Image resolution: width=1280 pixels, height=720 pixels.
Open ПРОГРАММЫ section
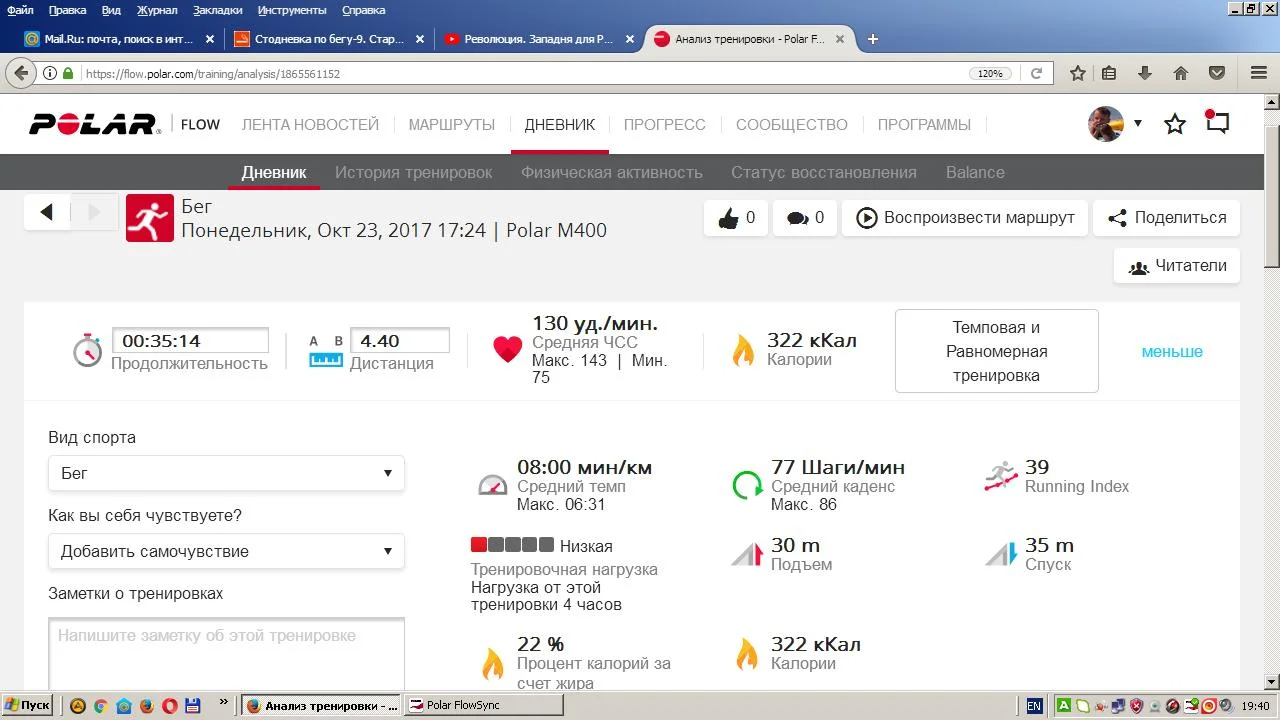(x=924, y=125)
